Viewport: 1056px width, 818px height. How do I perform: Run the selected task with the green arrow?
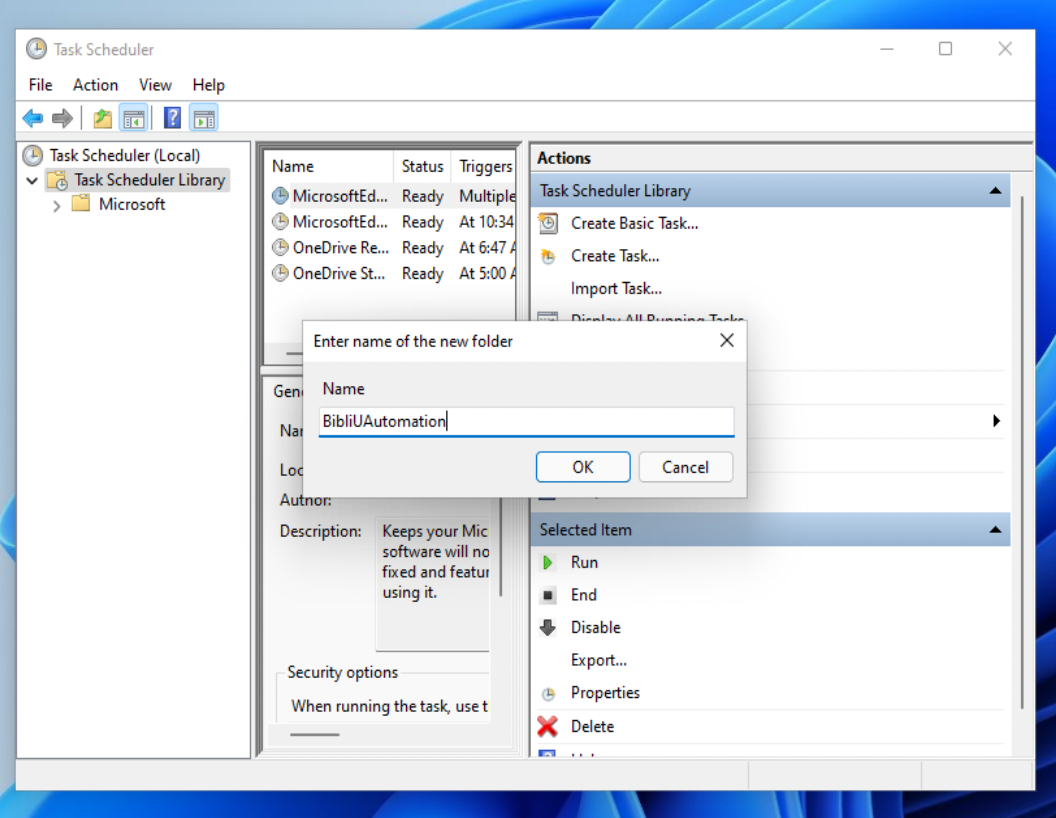click(x=548, y=563)
